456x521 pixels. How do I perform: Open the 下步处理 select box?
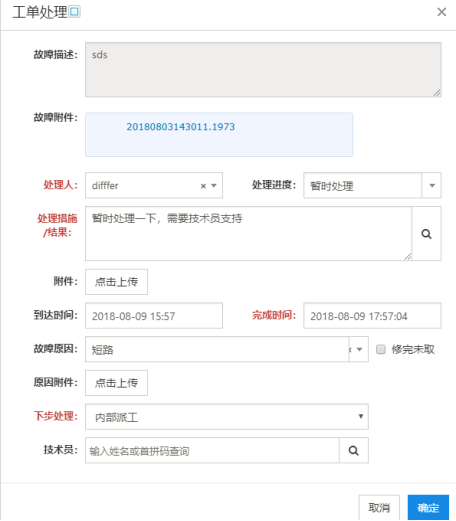tap(227, 417)
